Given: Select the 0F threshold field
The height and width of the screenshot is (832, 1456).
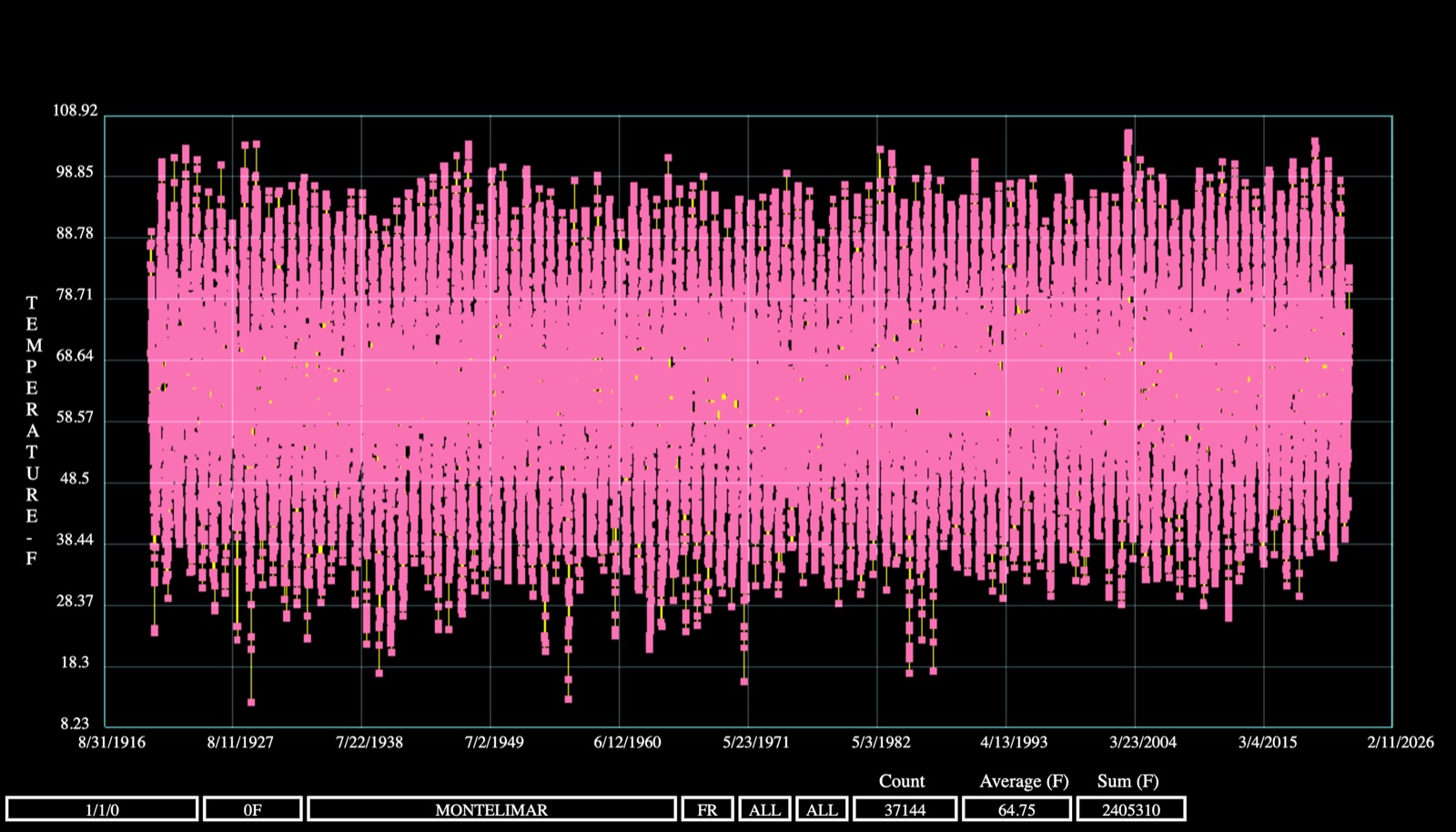Looking at the screenshot, I should (253, 809).
